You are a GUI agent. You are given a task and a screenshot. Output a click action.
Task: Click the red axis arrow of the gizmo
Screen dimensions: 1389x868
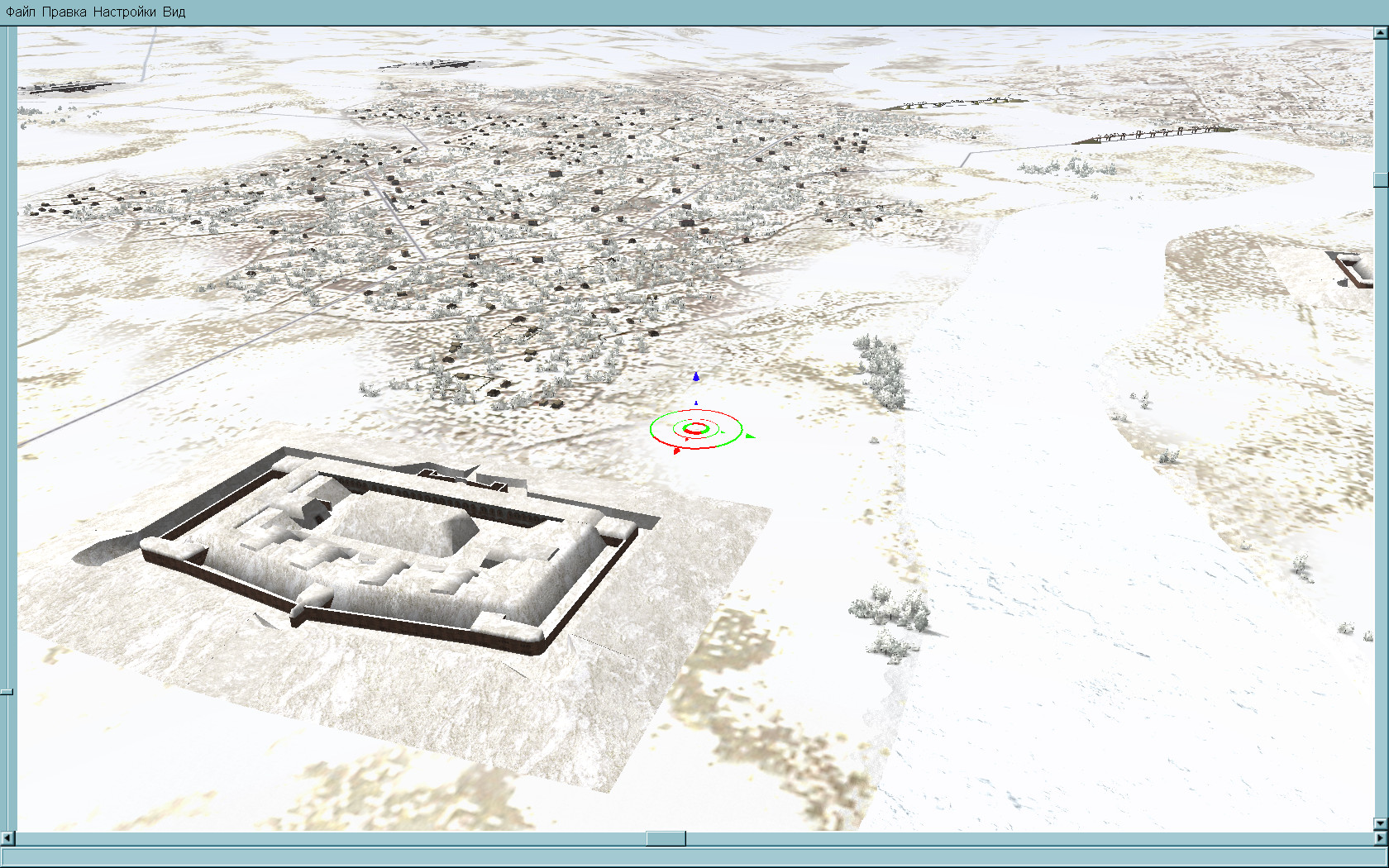tap(676, 451)
